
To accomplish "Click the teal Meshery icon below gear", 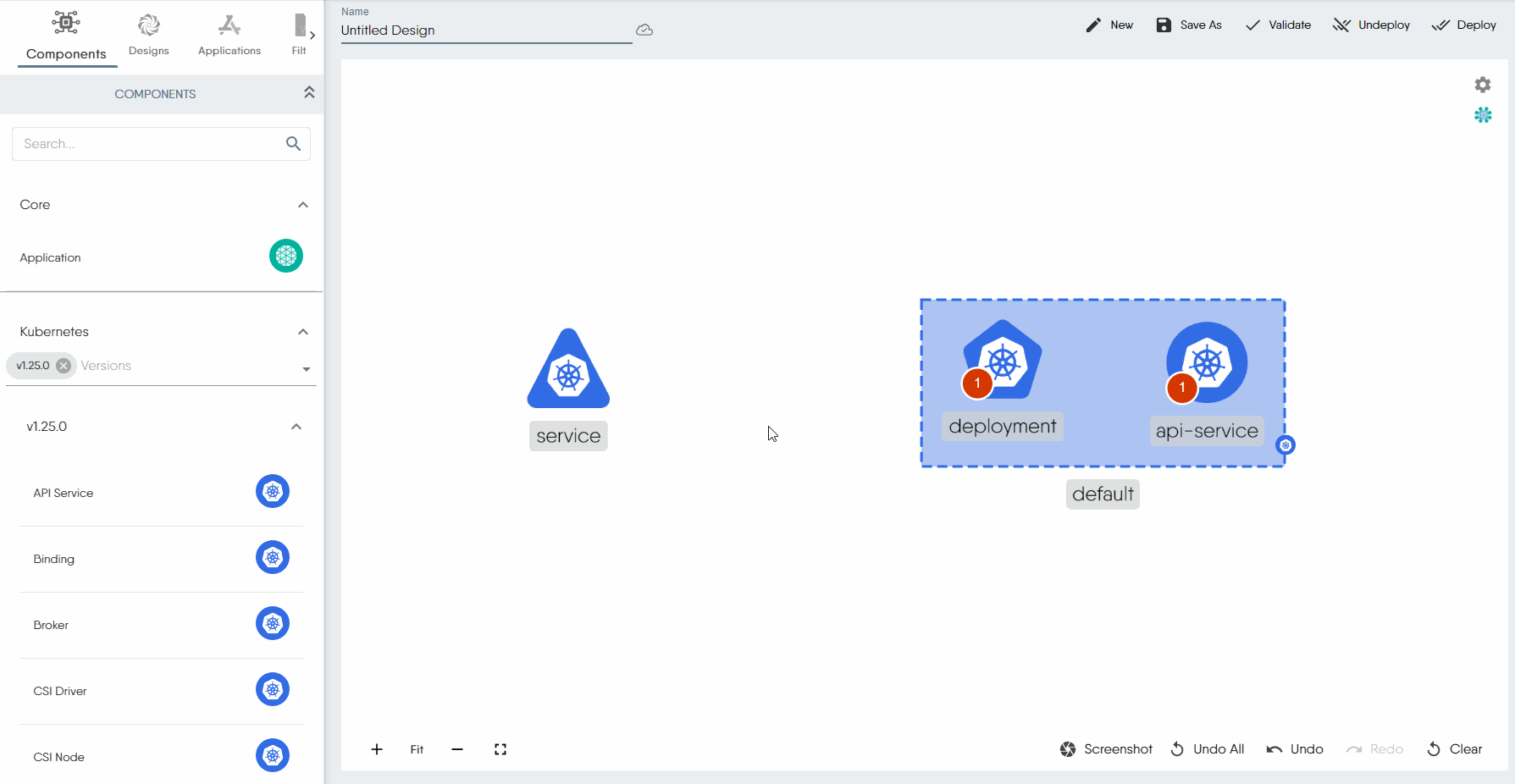I will click(1482, 115).
